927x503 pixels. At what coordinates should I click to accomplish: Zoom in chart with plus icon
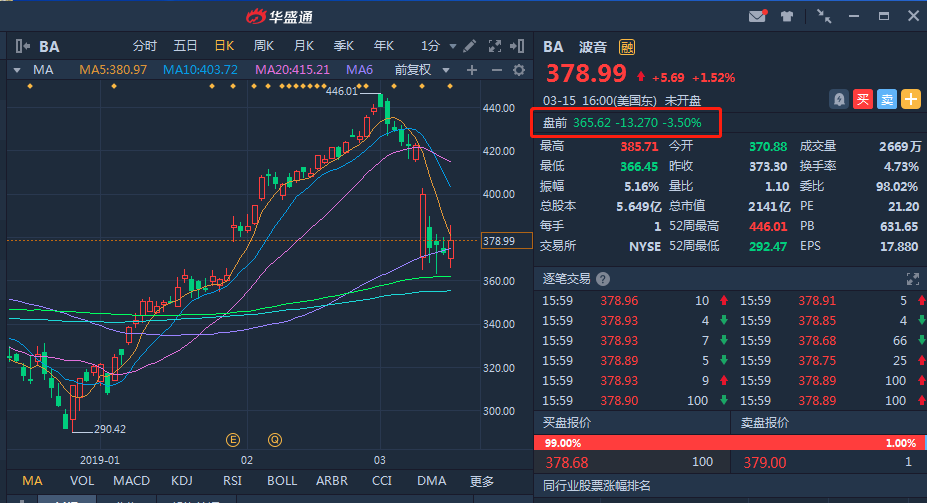tap(472, 70)
